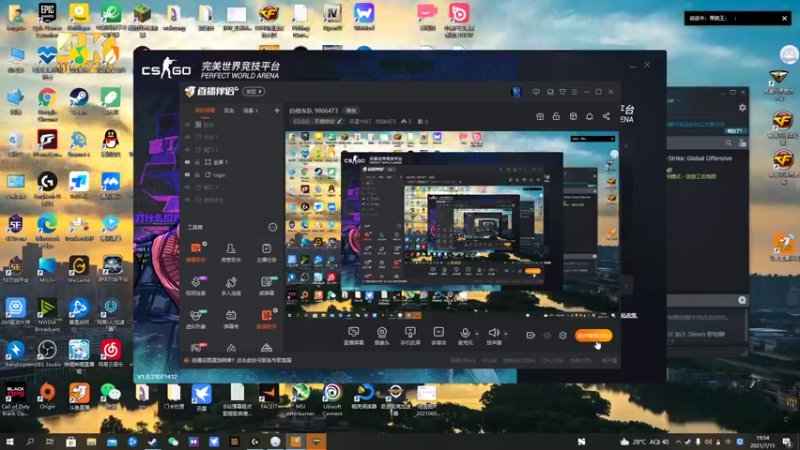Open the mode switch pill beside the logo
This screenshot has width=800, height=450.
254,92
